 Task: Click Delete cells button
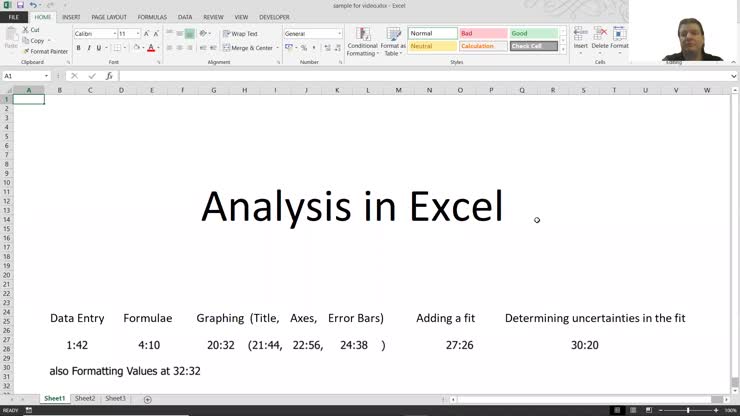click(x=600, y=39)
